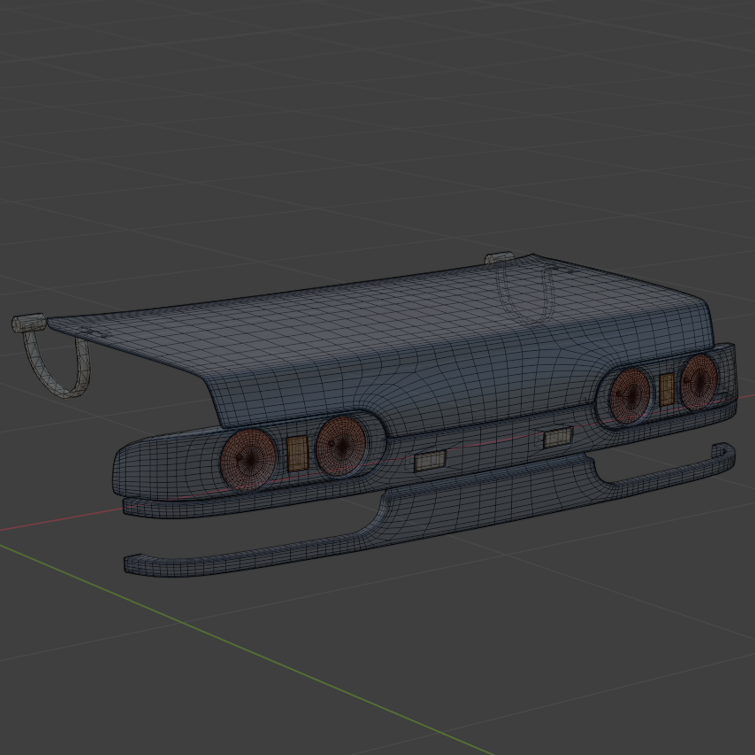The width and height of the screenshot is (755, 755).
Task: Click the amber rectangle between left taillights
Action: pyautogui.click(x=297, y=452)
